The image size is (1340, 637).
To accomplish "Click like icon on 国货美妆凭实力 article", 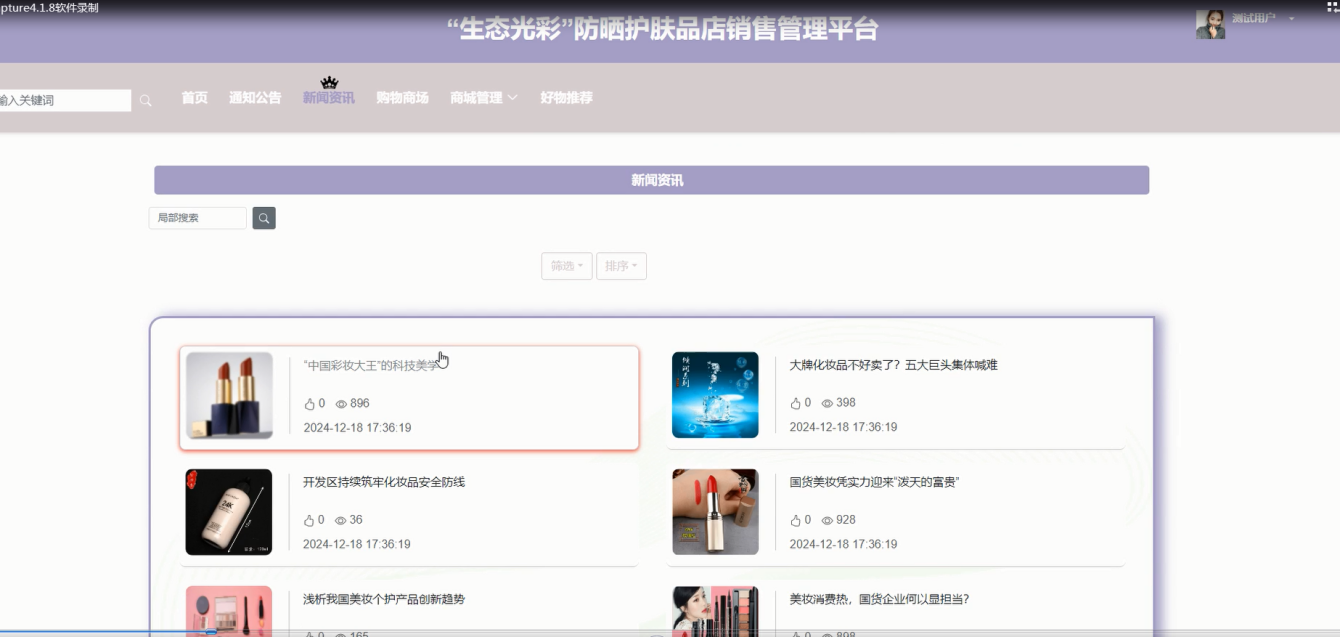I will tap(796, 520).
